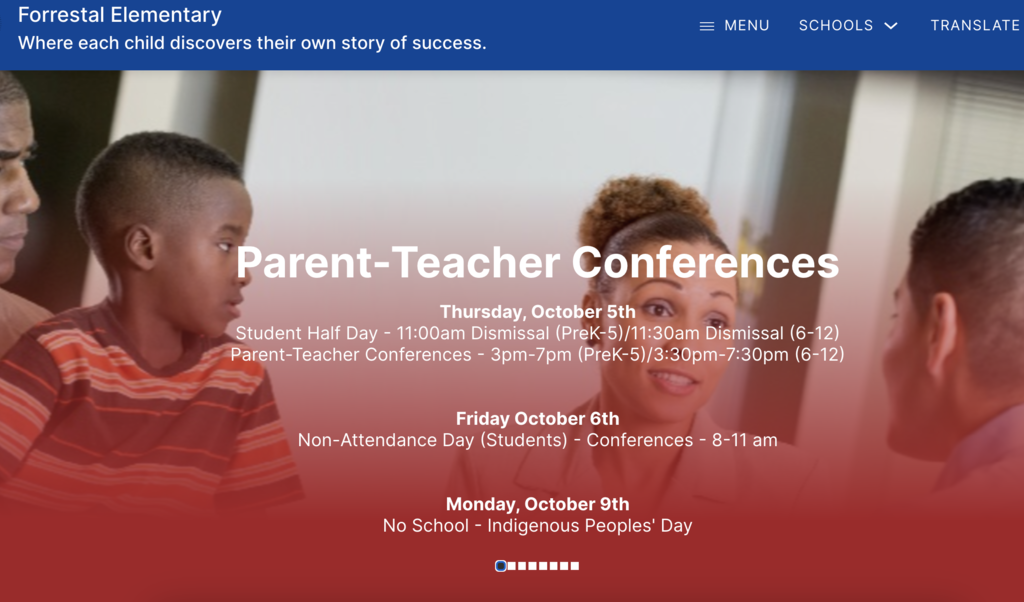This screenshot has width=1024, height=602.
Task: Select the first carousel slide indicator
Action: click(501, 566)
